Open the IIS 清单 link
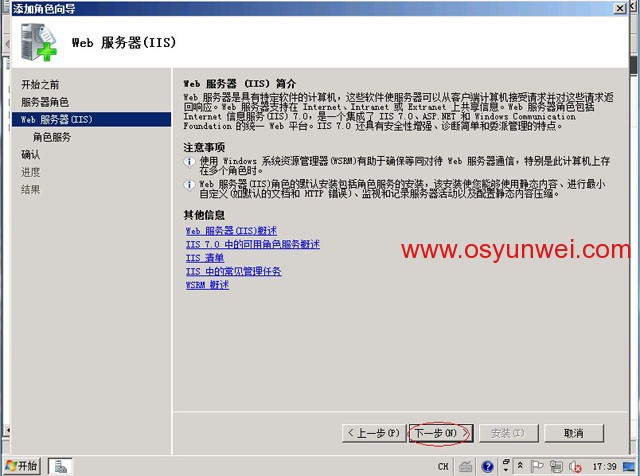The image size is (640, 476). click(x=205, y=258)
